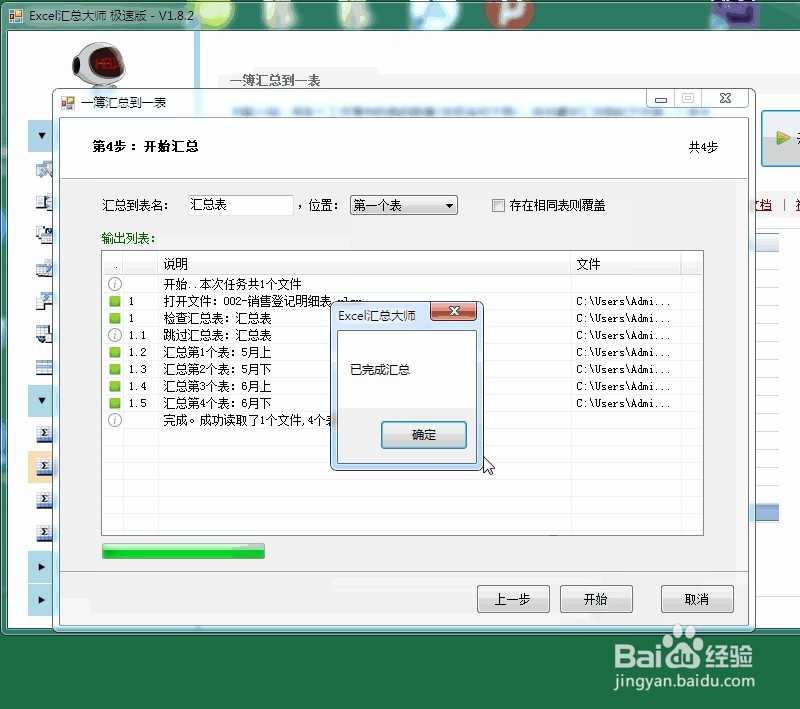Collapse the second sidebar group down arrow
The image size is (800, 709).
click(41, 400)
